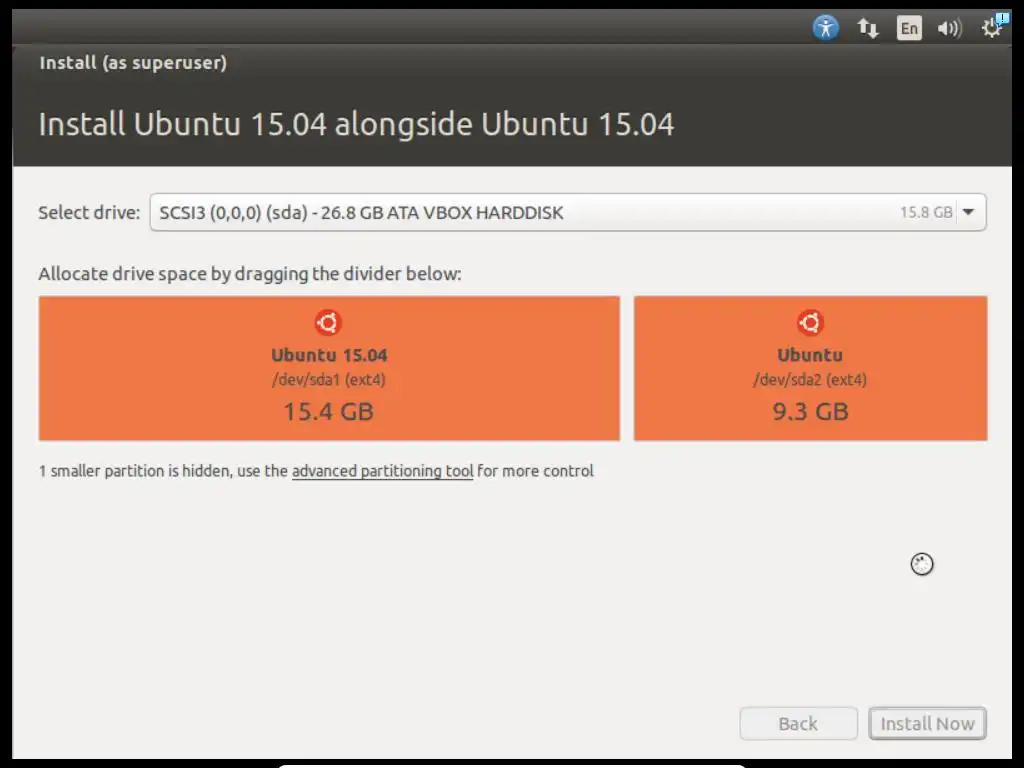Click the Ubuntu logo on the sda1 partition
The height and width of the screenshot is (768, 1024).
coord(328,323)
